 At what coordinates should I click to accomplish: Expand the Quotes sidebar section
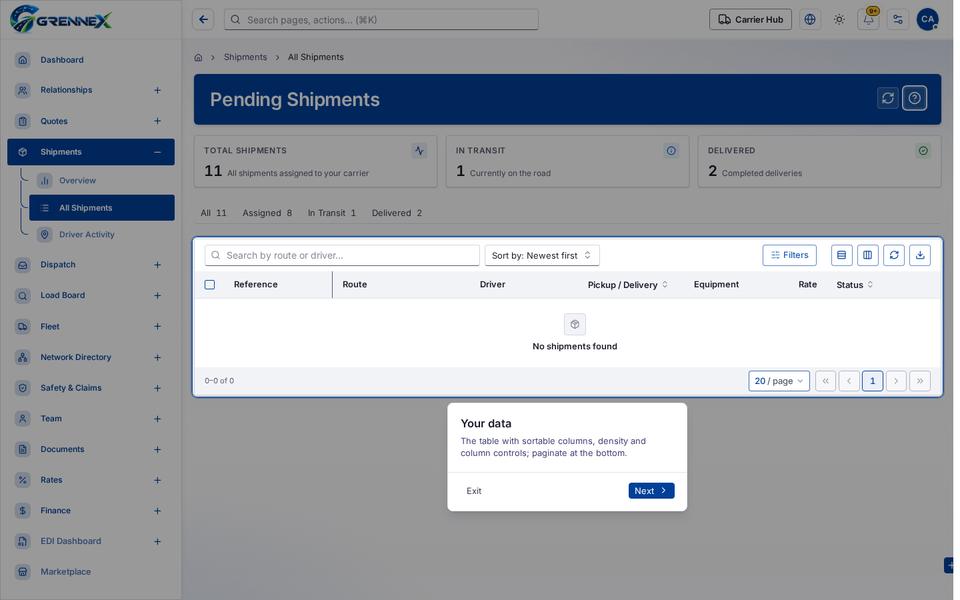[x=157, y=121]
